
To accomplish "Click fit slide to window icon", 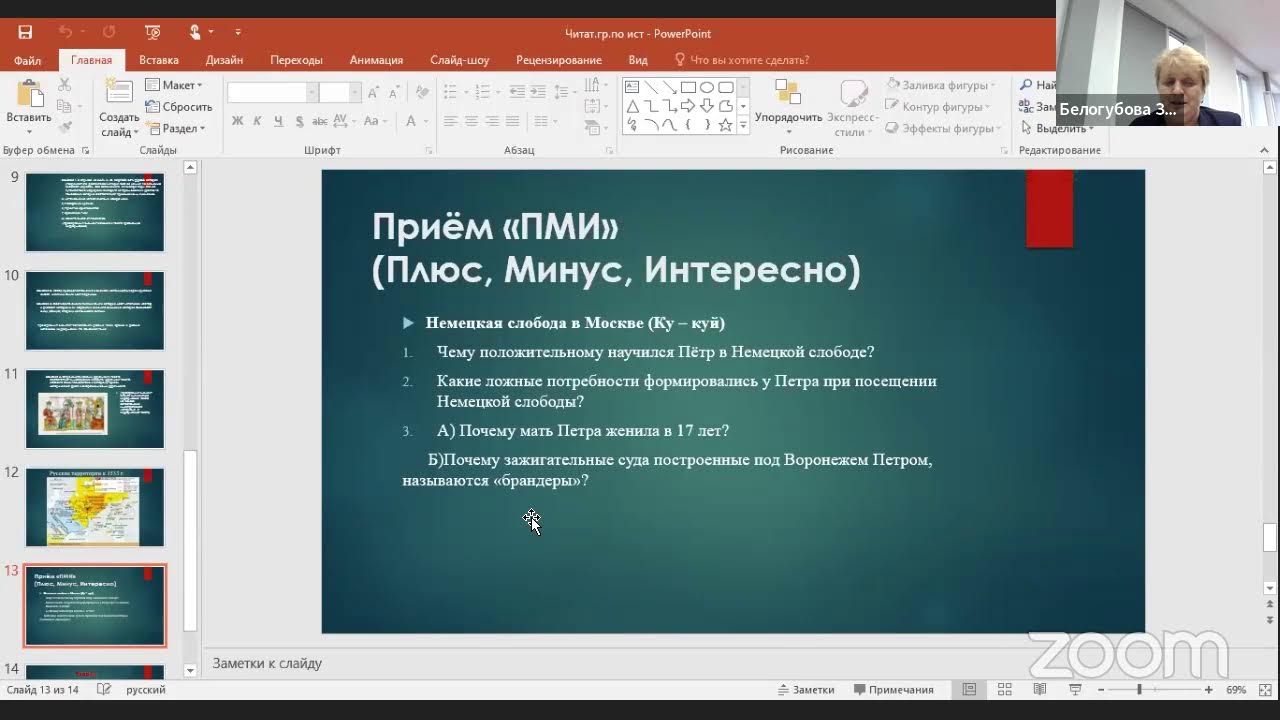I will click(x=1263, y=690).
